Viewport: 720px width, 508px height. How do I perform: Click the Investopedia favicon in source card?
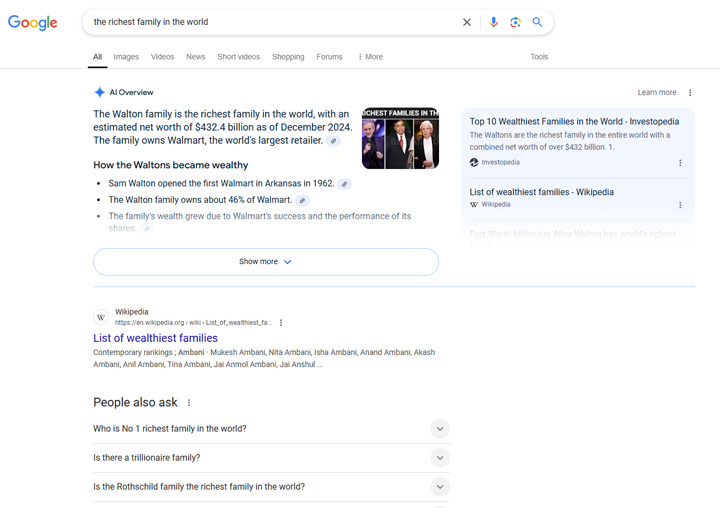(x=474, y=162)
